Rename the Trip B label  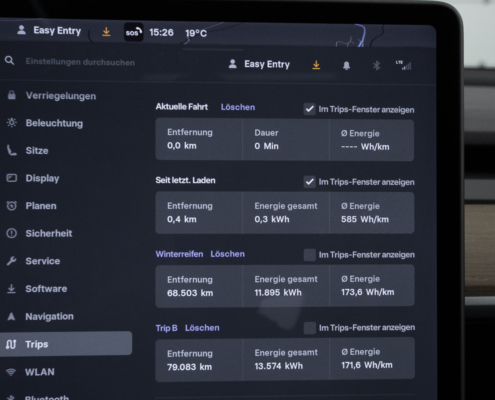click(x=166, y=328)
